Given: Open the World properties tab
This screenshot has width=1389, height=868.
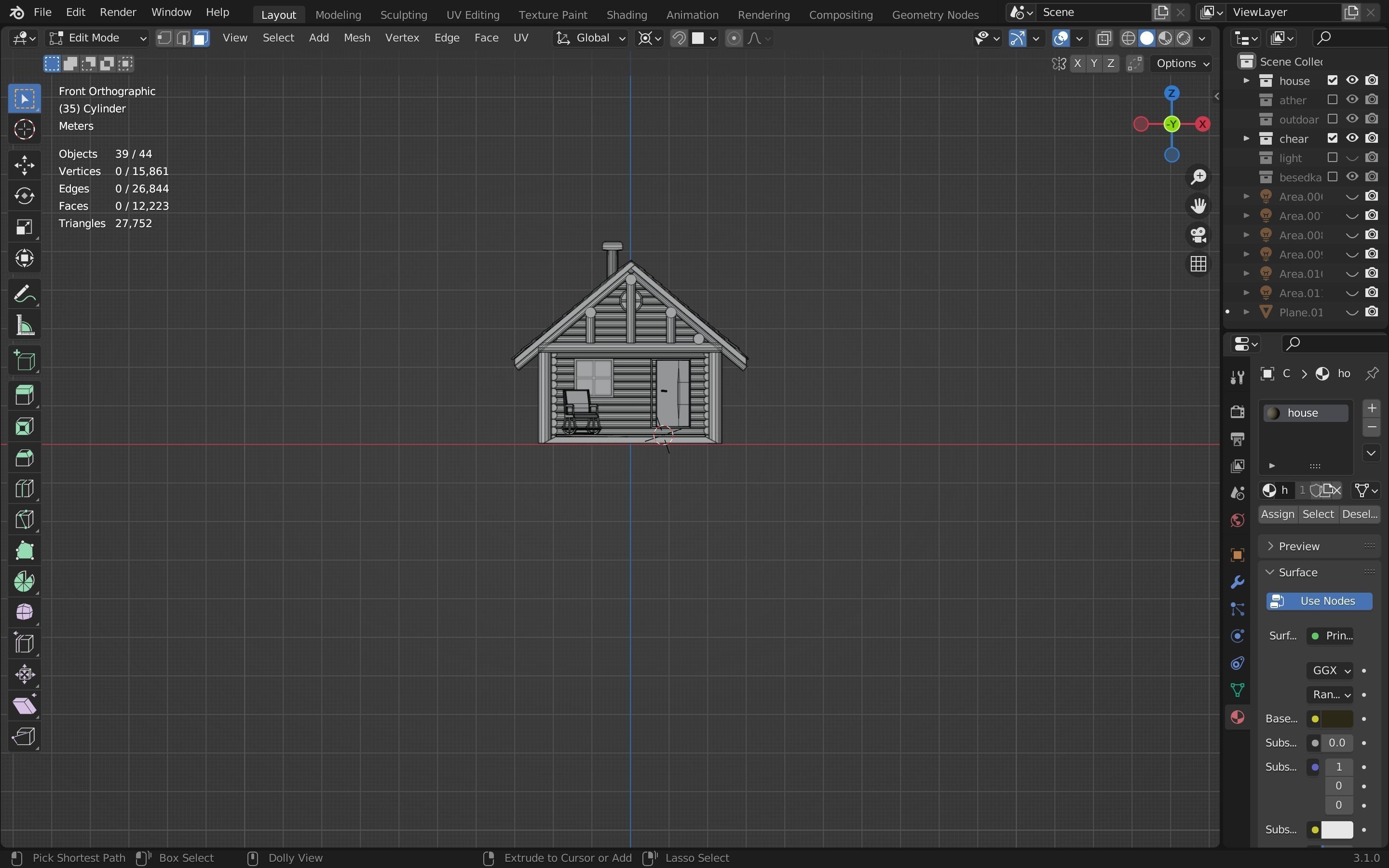Looking at the screenshot, I should point(1237,521).
